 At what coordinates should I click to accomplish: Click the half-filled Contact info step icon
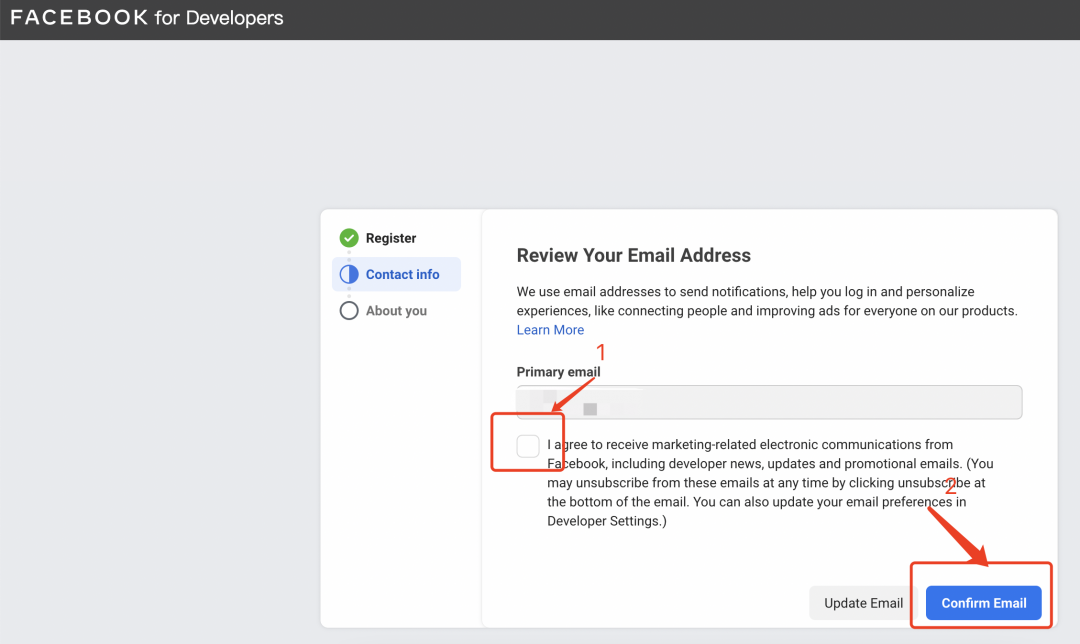(x=349, y=274)
